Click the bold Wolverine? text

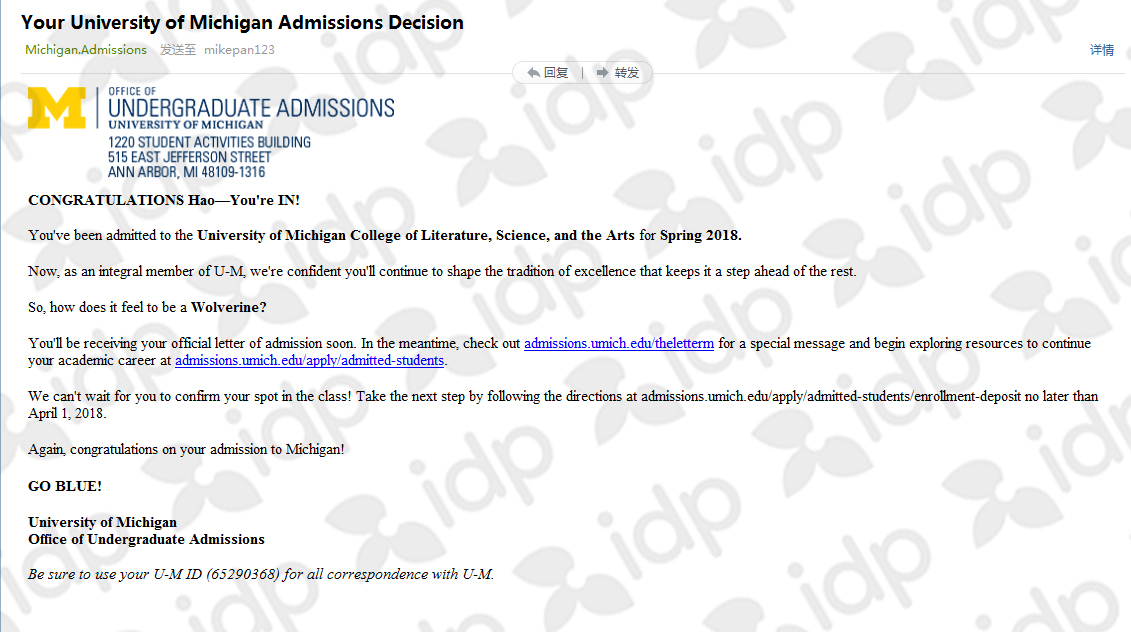[229, 307]
